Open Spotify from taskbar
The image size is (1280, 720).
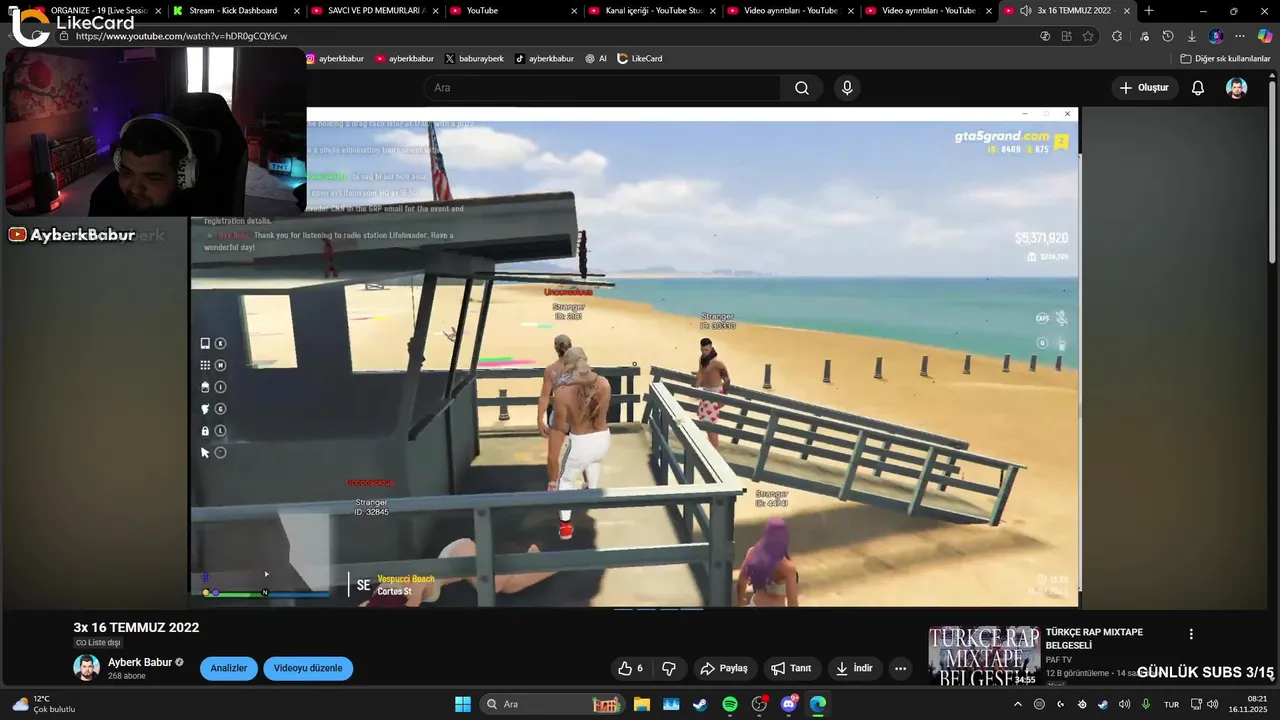click(x=730, y=704)
